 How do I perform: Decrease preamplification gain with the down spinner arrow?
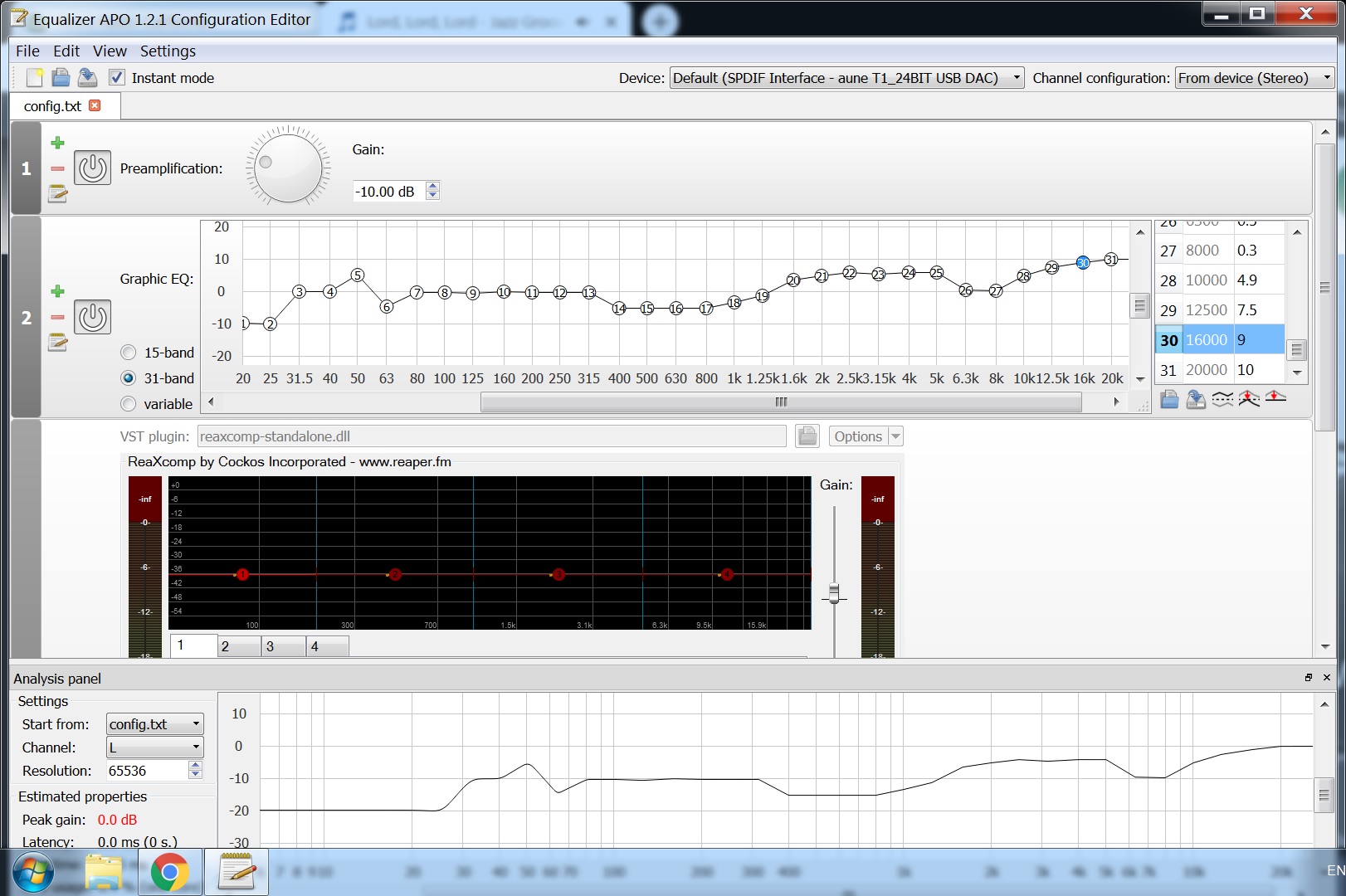point(432,196)
